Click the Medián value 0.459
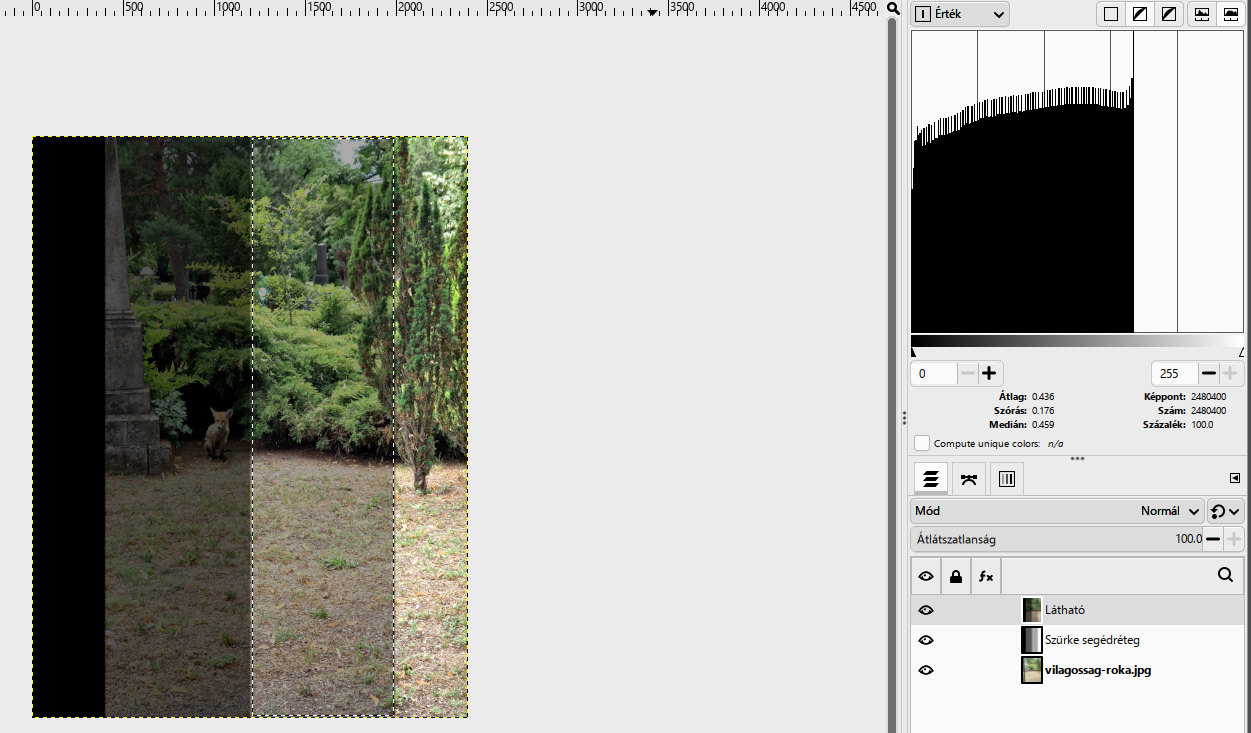The width and height of the screenshot is (1251, 733). coord(1043,425)
